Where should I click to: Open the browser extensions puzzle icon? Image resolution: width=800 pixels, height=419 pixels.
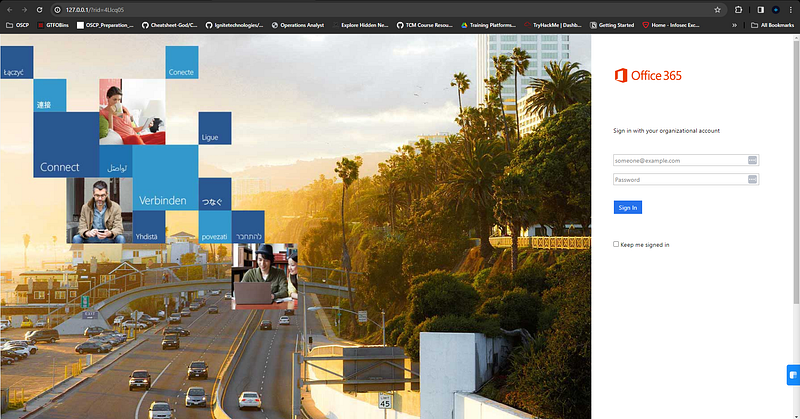[x=738, y=10]
